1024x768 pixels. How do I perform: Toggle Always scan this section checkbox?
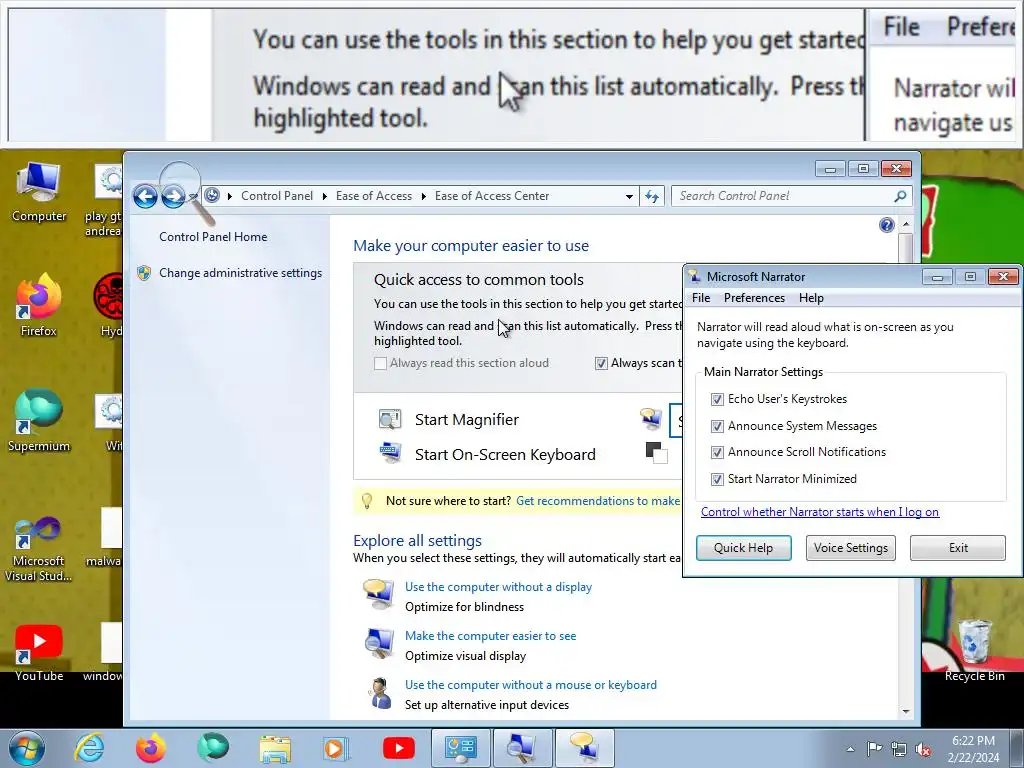[601, 363]
